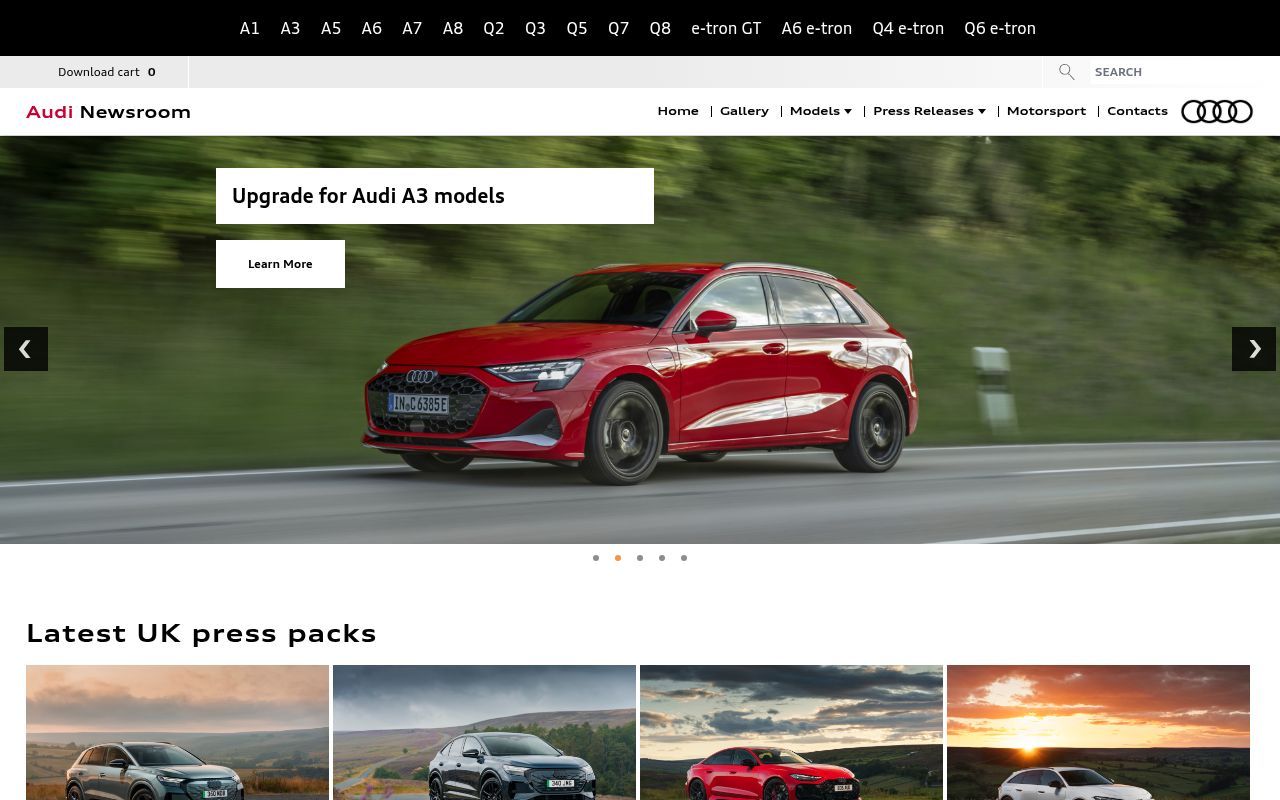Select Q5 in the model bar
Screen dimensions: 1280x800
click(x=577, y=28)
